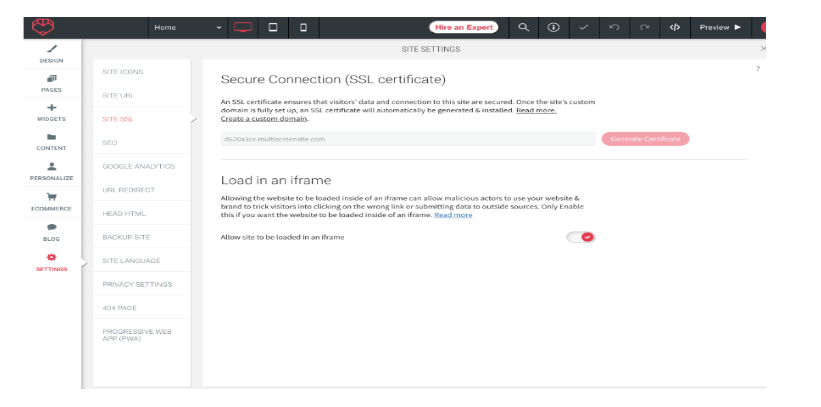Click Read more link in iframe section
This screenshot has width=821, height=407.
click(453, 215)
